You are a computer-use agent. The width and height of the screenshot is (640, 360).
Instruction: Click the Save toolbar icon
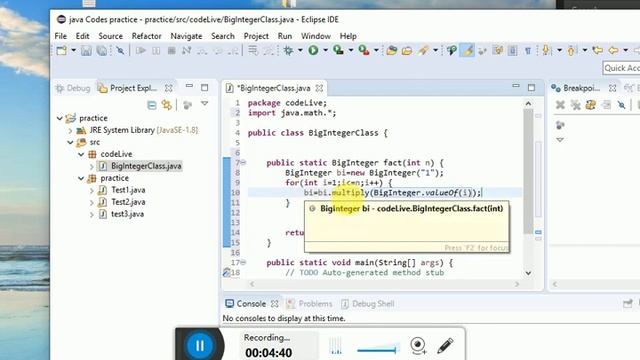click(86, 51)
